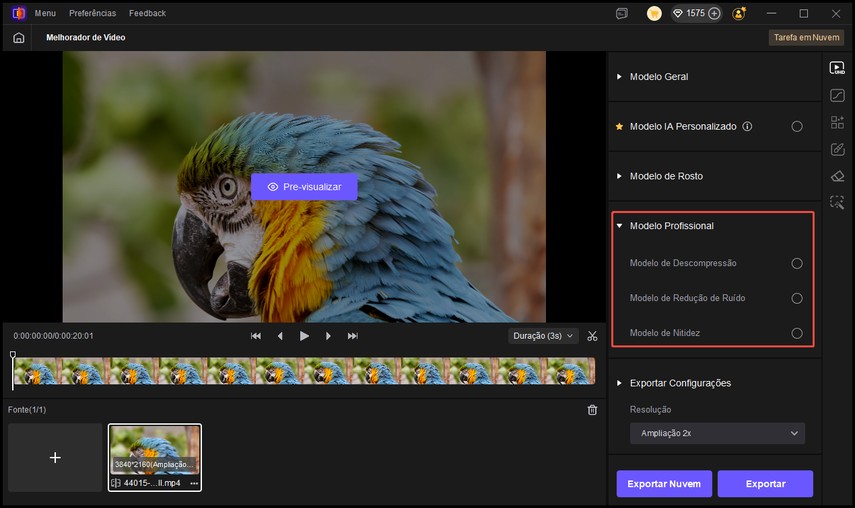The width and height of the screenshot is (855, 508).
Task: Maximize the application window
Action: click(x=804, y=14)
